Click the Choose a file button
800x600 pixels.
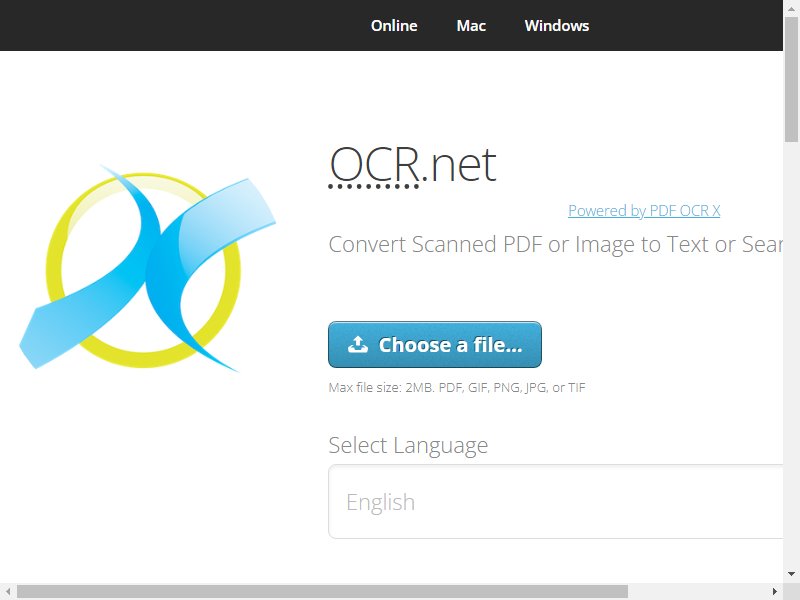[x=435, y=344]
